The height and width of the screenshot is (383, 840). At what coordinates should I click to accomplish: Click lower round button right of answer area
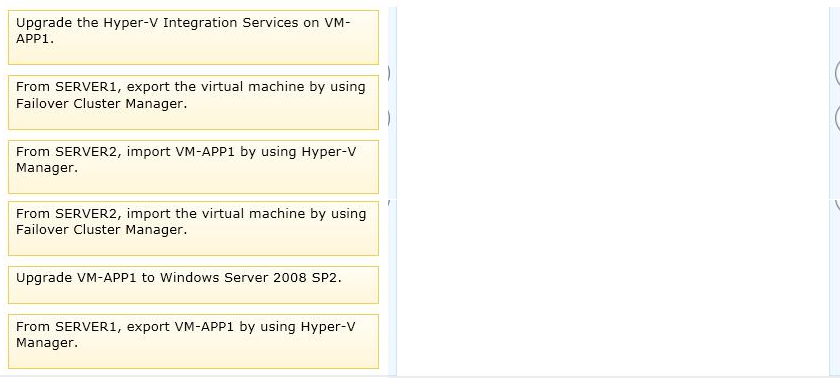pos(837,118)
